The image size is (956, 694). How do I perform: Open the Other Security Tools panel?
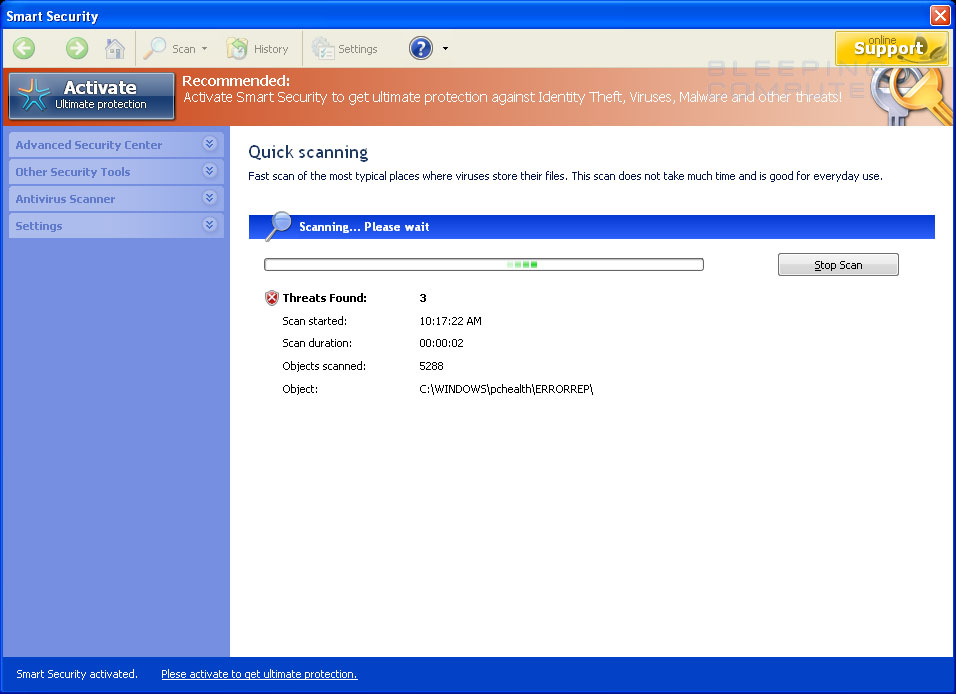click(x=116, y=172)
